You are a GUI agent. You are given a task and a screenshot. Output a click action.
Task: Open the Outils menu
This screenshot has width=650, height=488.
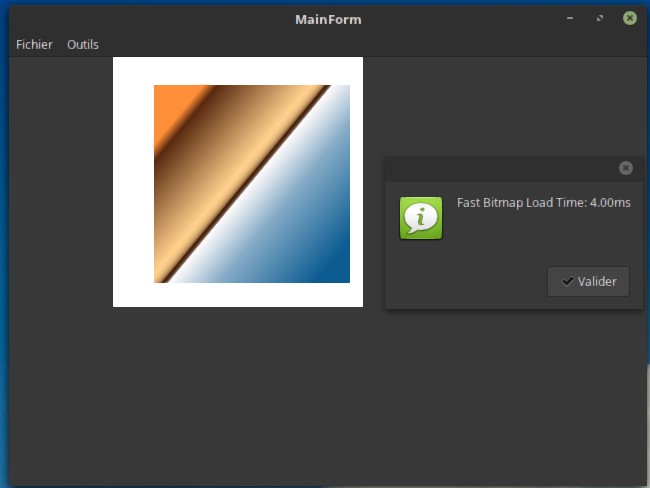[83, 44]
